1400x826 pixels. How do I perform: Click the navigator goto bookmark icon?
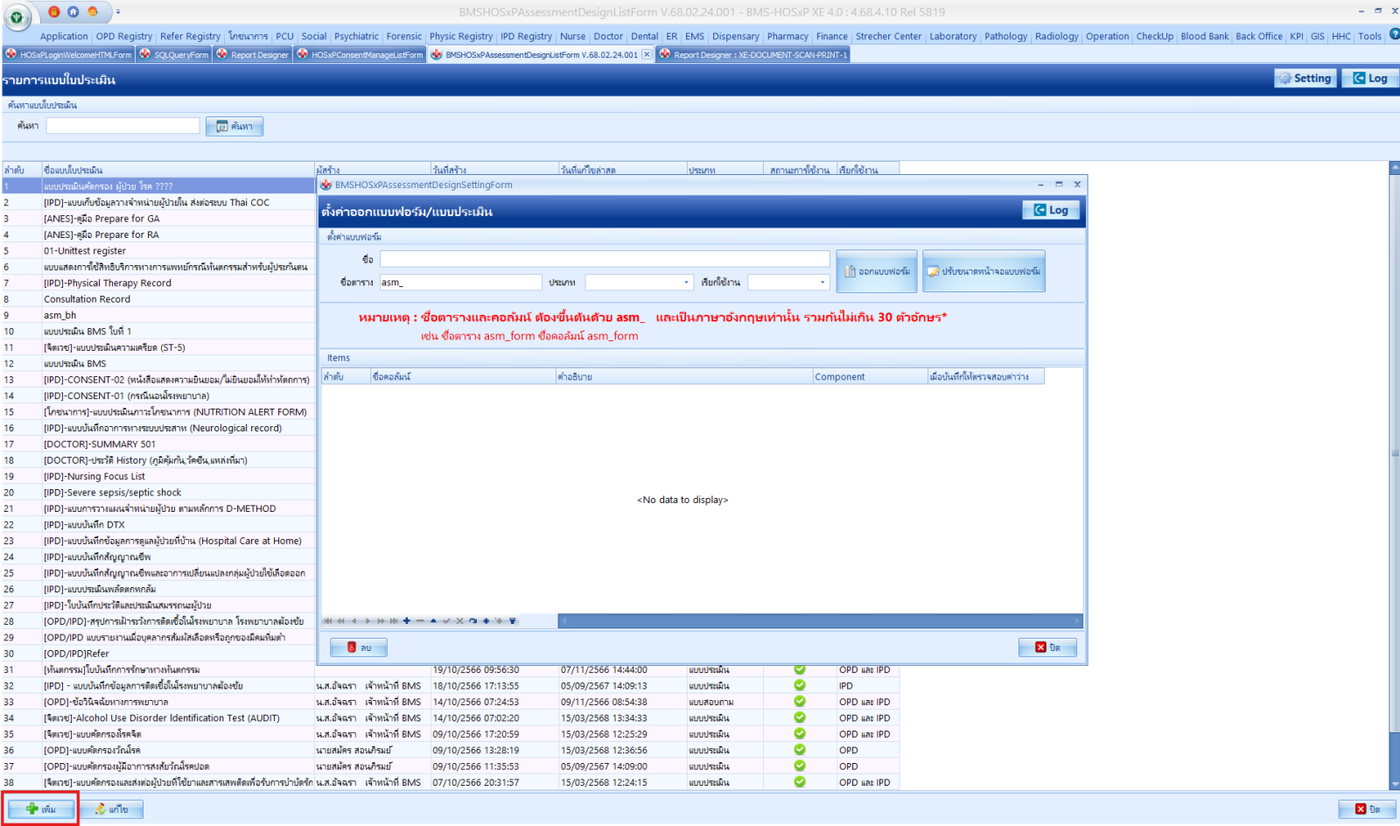(x=499, y=621)
